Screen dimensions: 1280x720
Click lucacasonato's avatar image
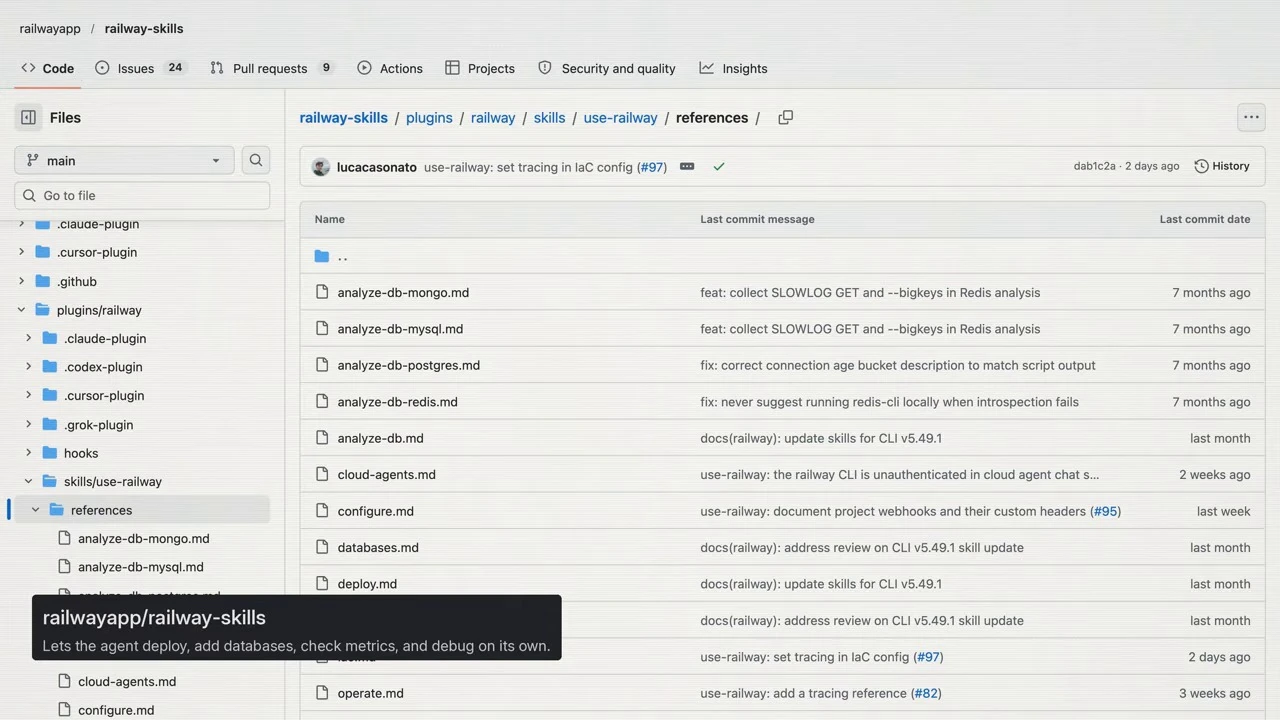pos(321,167)
